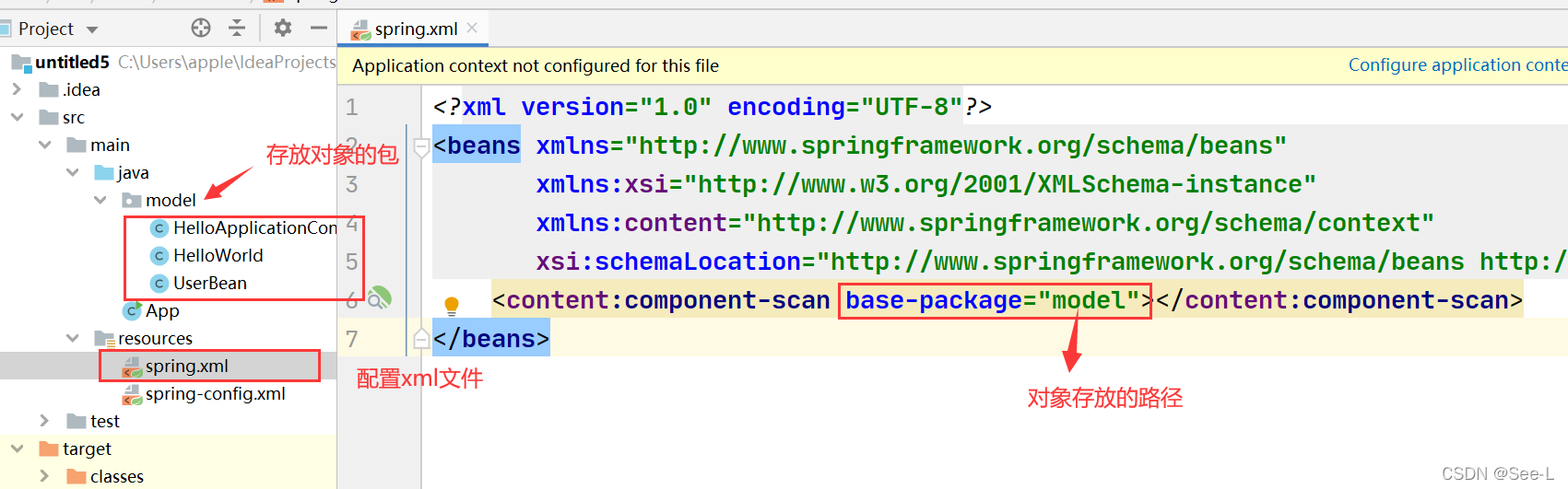This screenshot has height=489, width=1568.
Task: Select the target folder
Action: tap(87, 448)
